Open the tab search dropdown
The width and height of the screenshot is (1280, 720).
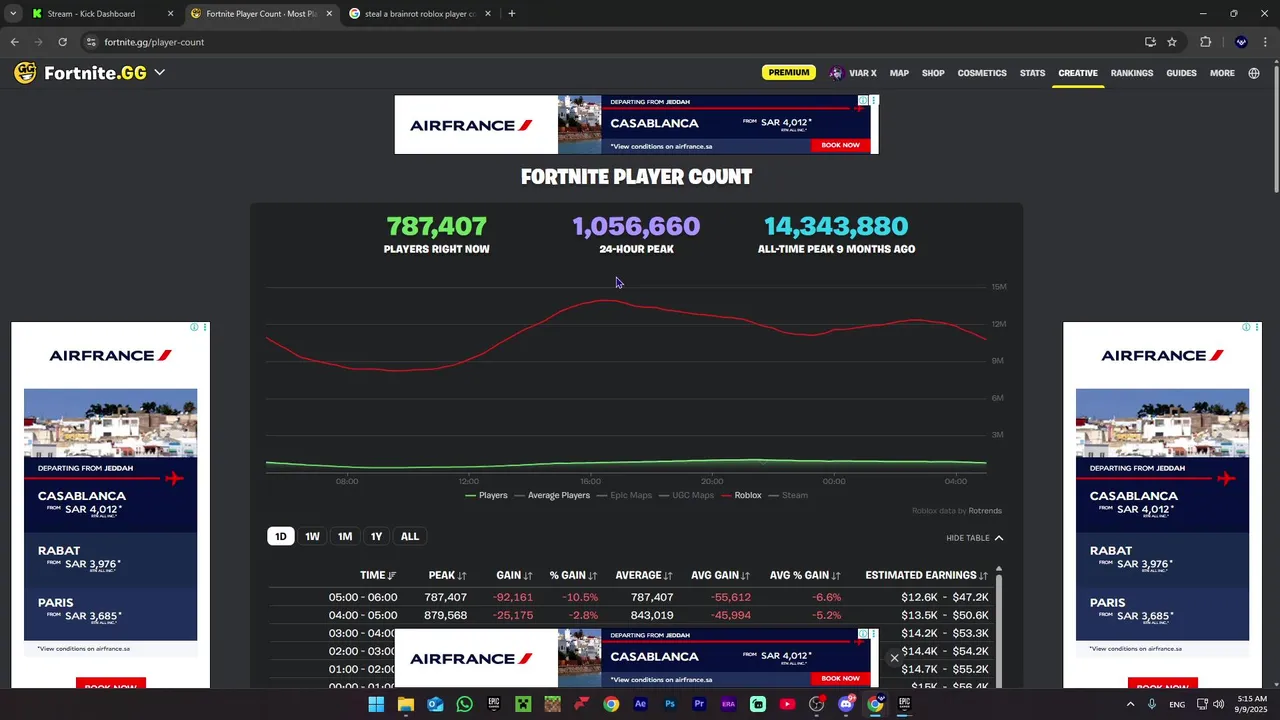[x=12, y=14]
